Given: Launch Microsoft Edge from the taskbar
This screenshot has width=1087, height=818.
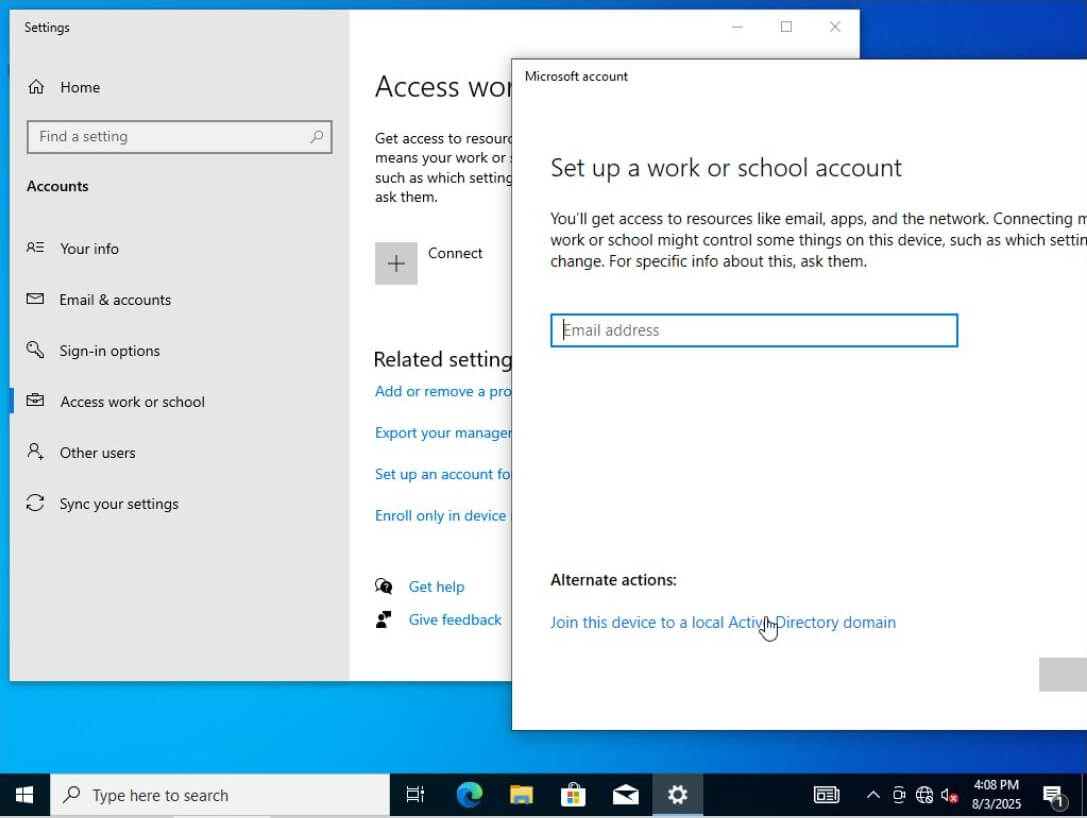Looking at the screenshot, I should pyautogui.click(x=469, y=795).
